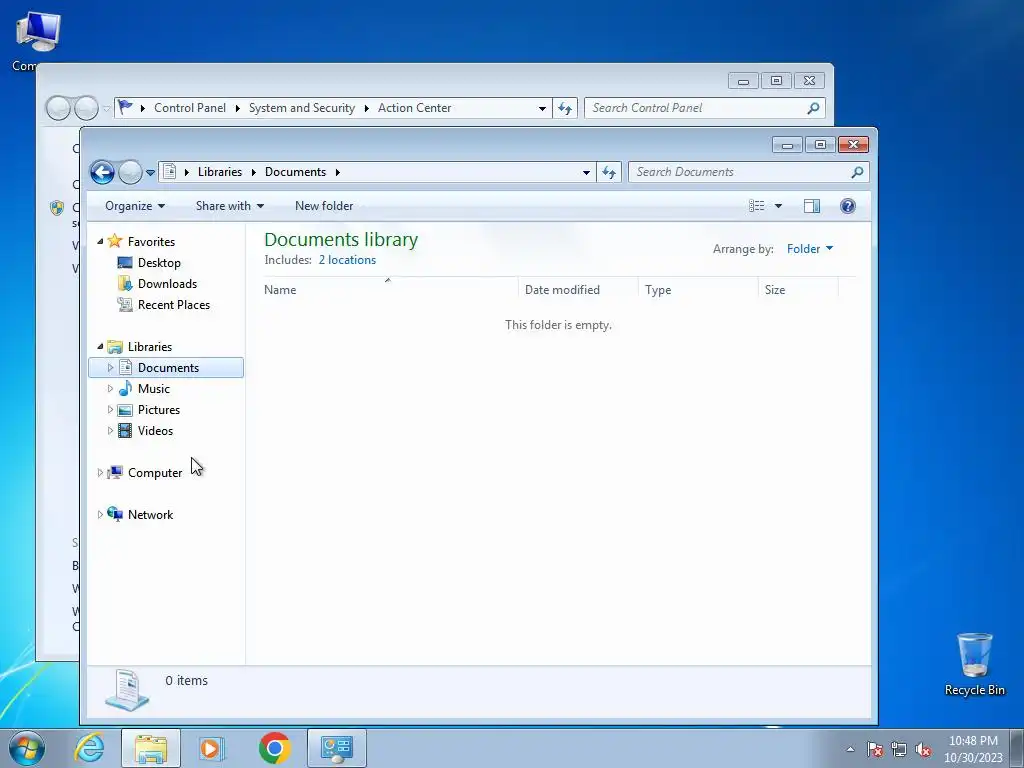Viewport: 1024px width, 768px height.
Task: Open the Organize menu
Action: [x=135, y=206]
